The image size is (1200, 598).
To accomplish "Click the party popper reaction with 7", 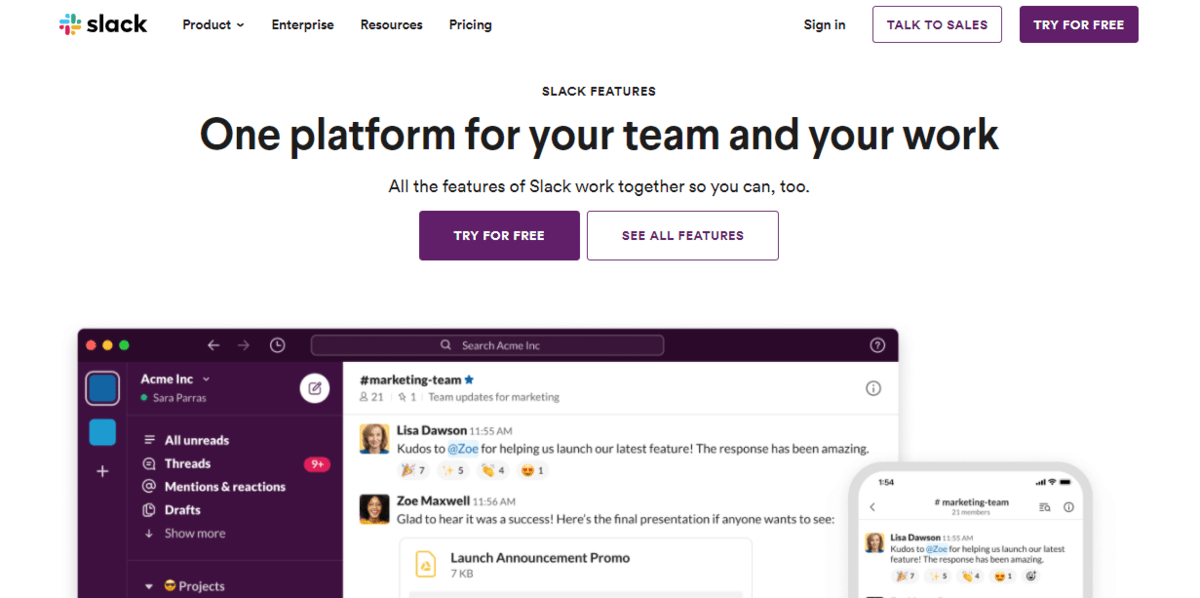I will click(x=413, y=470).
